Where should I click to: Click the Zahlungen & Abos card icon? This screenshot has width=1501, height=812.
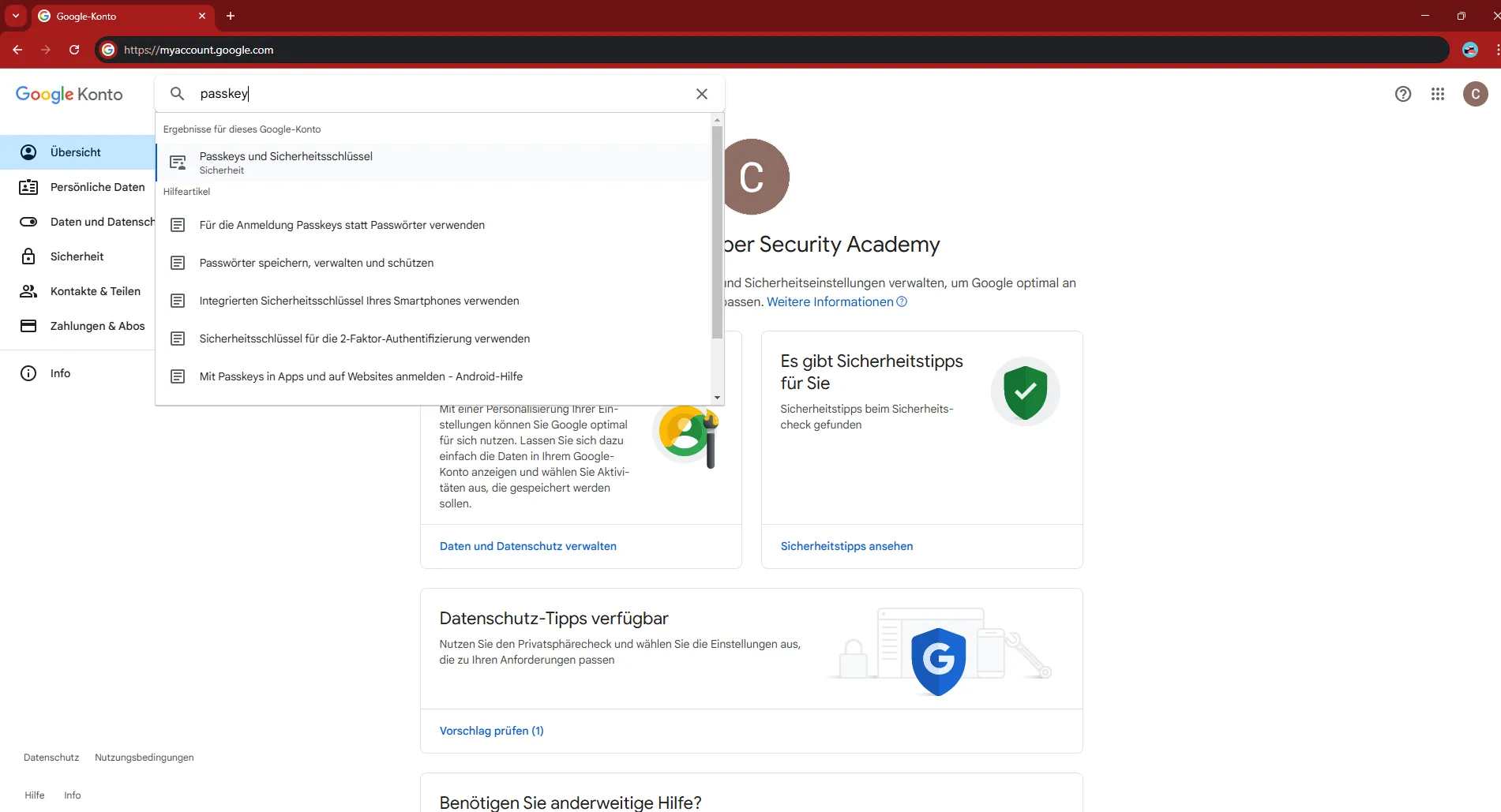[x=28, y=326]
